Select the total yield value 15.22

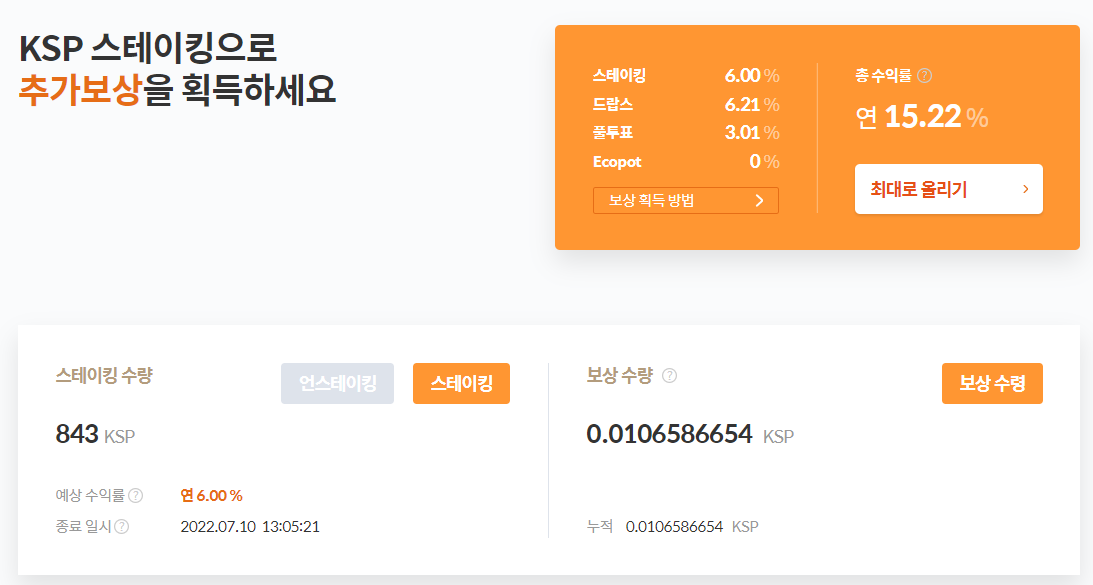click(923, 116)
